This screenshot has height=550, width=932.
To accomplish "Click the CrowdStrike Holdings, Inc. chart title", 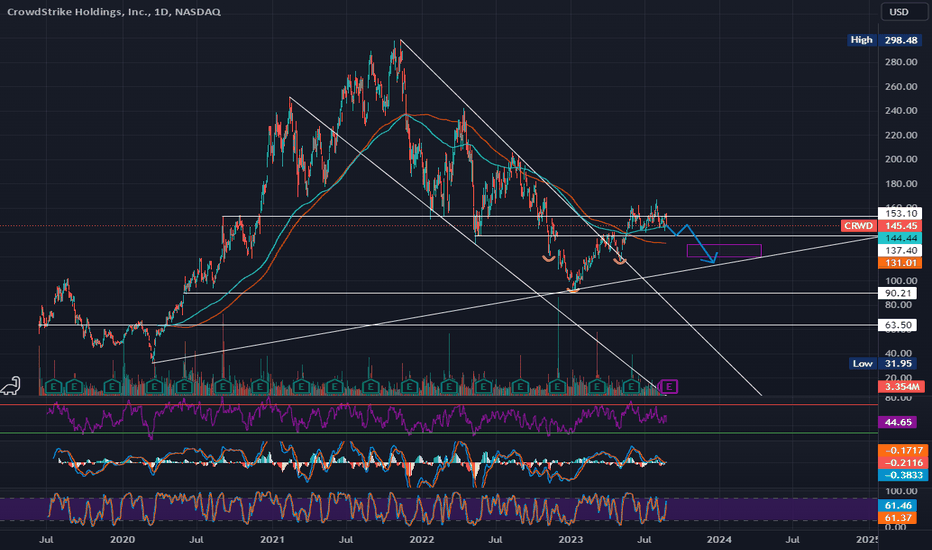I will click(x=78, y=11).
